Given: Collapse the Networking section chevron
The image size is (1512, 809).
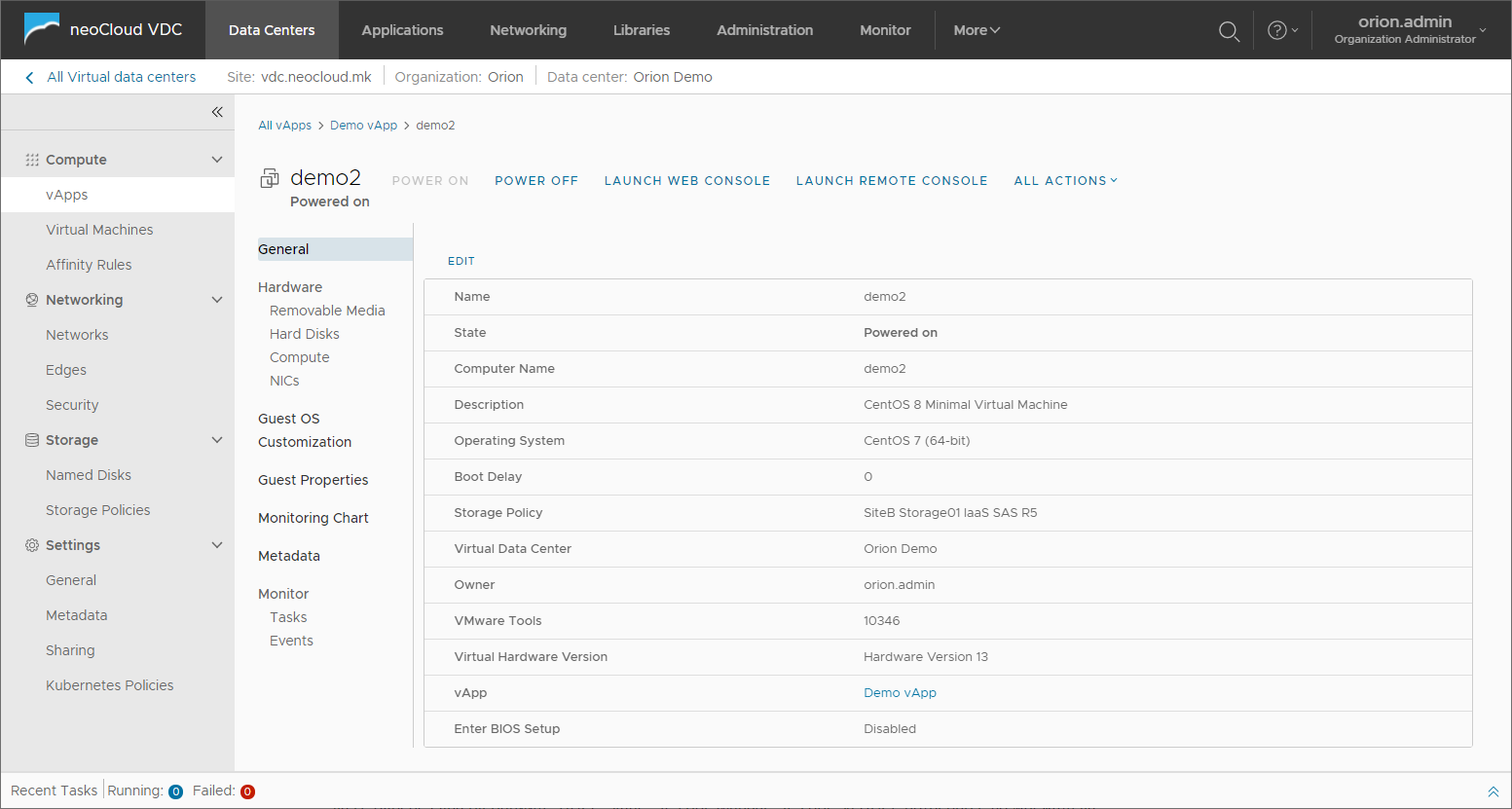Looking at the screenshot, I should click(217, 300).
